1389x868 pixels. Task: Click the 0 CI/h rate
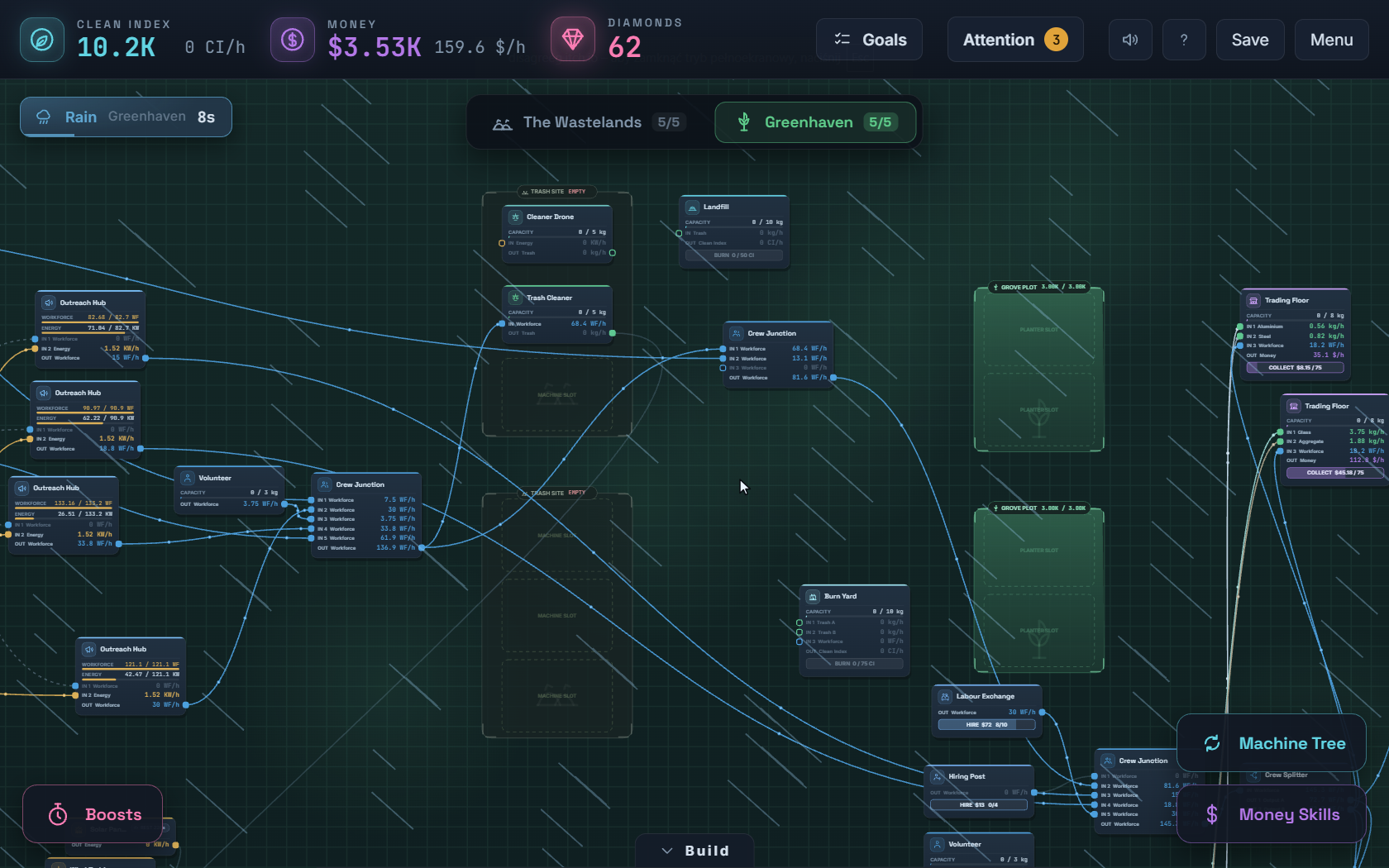[215, 47]
